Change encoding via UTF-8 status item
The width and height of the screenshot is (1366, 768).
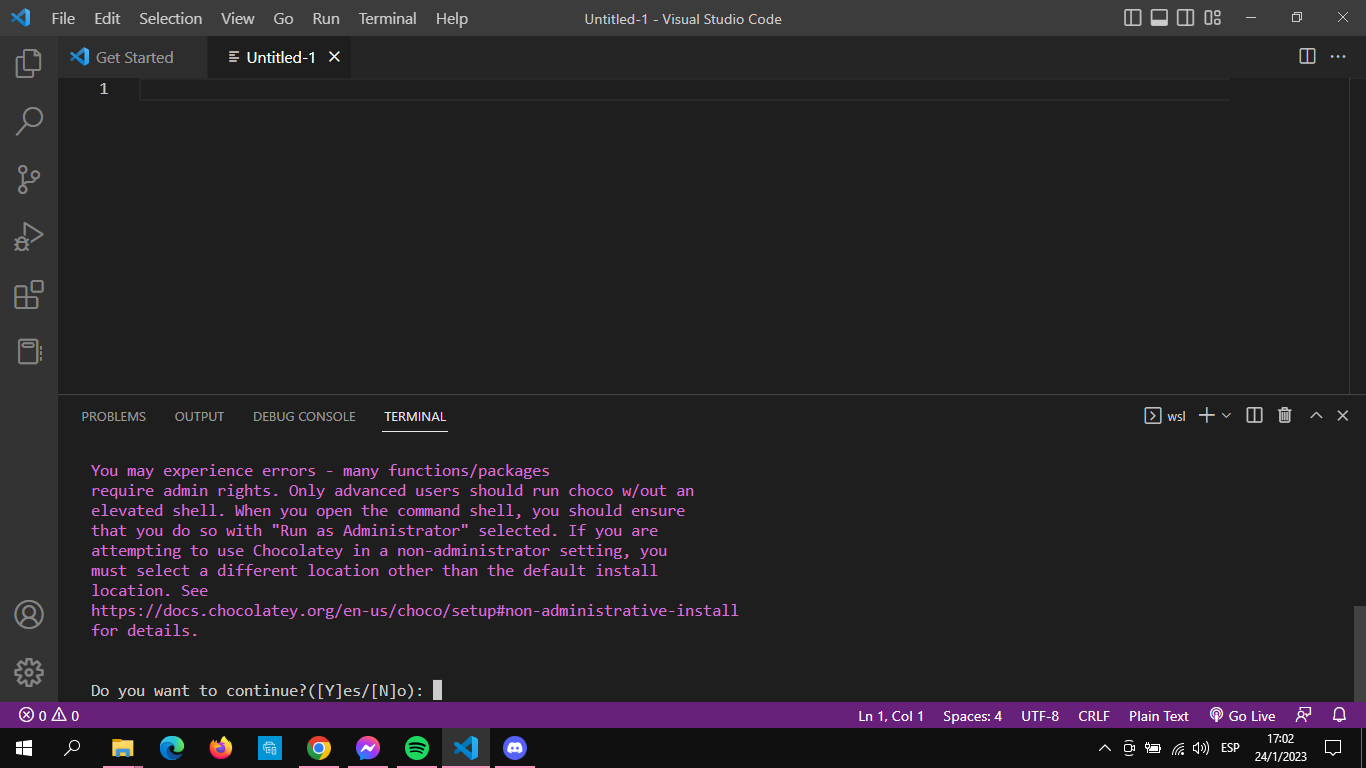[1040, 716]
